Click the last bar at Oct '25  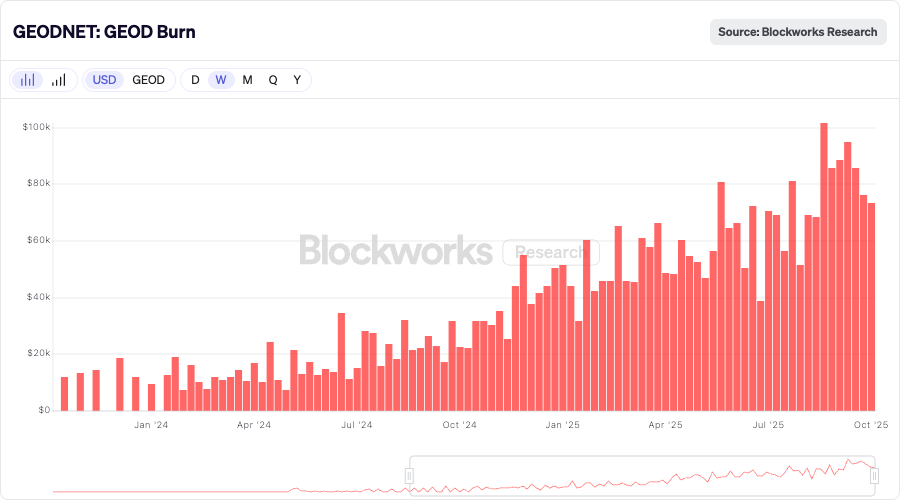point(871,307)
